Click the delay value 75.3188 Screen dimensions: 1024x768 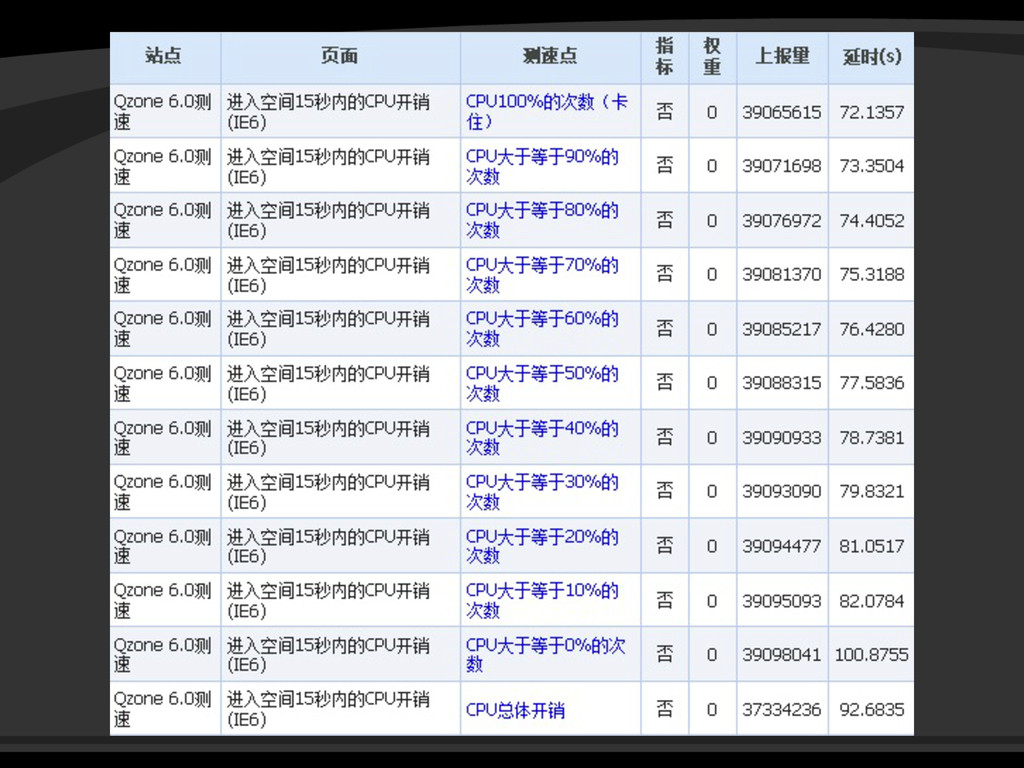tap(872, 274)
